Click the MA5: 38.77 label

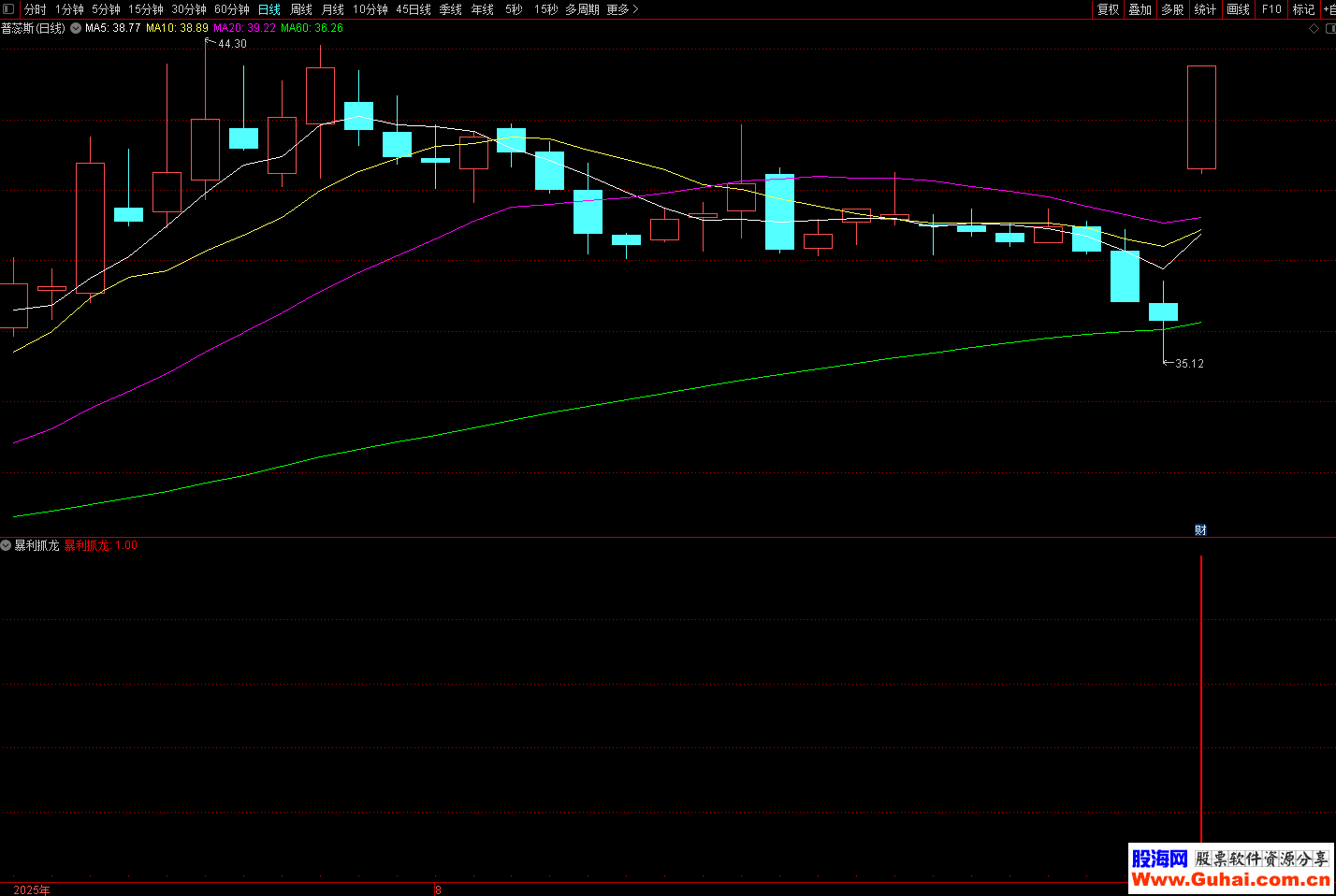point(112,28)
